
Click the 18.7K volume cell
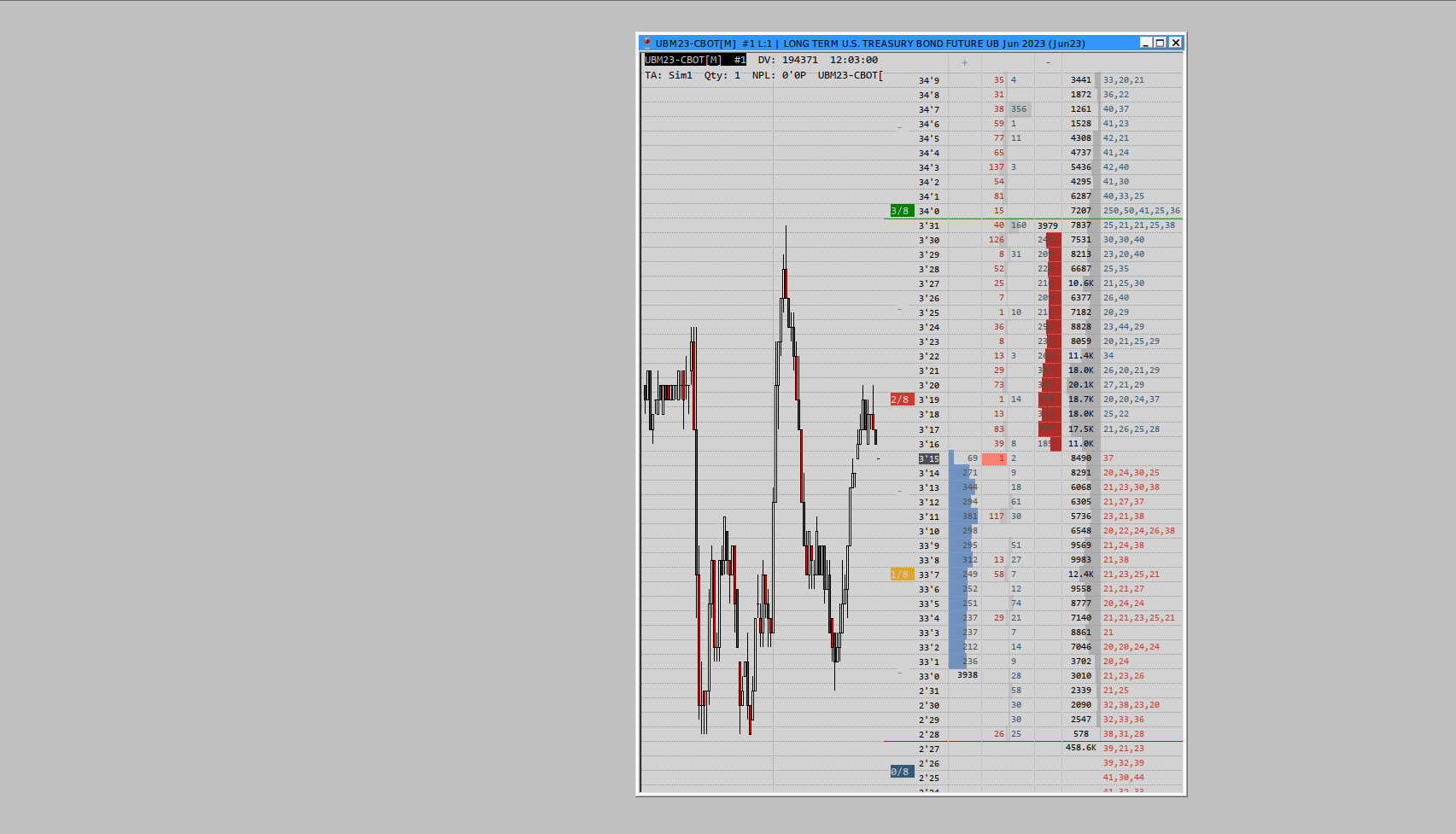click(1080, 400)
